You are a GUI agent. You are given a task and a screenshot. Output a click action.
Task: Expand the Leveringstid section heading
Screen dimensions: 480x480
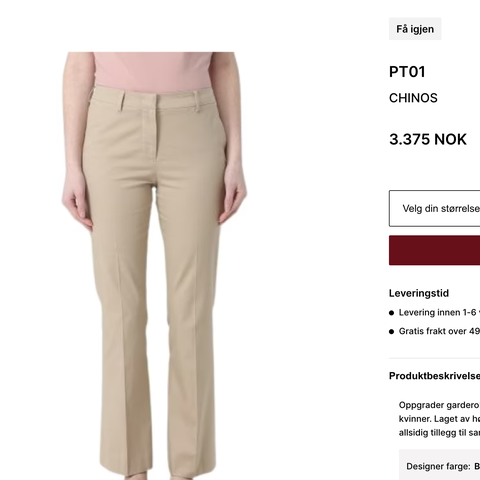coord(419,293)
